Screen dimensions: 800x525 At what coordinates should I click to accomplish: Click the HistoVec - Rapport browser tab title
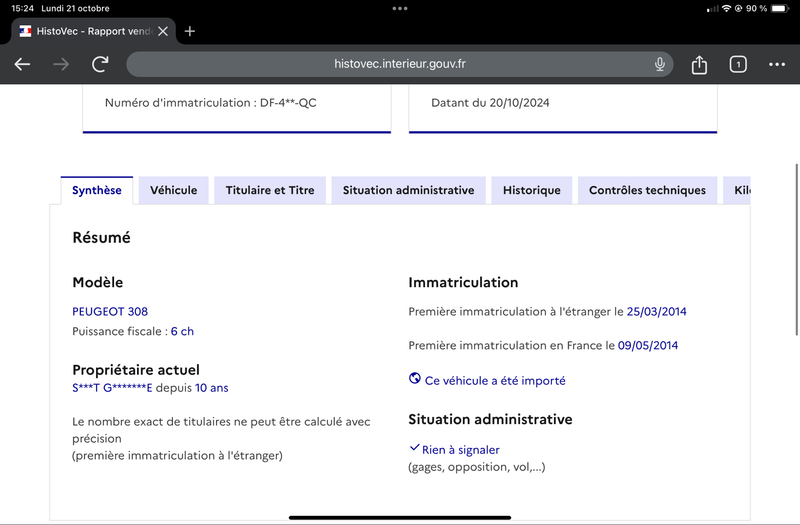tap(94, 32)
